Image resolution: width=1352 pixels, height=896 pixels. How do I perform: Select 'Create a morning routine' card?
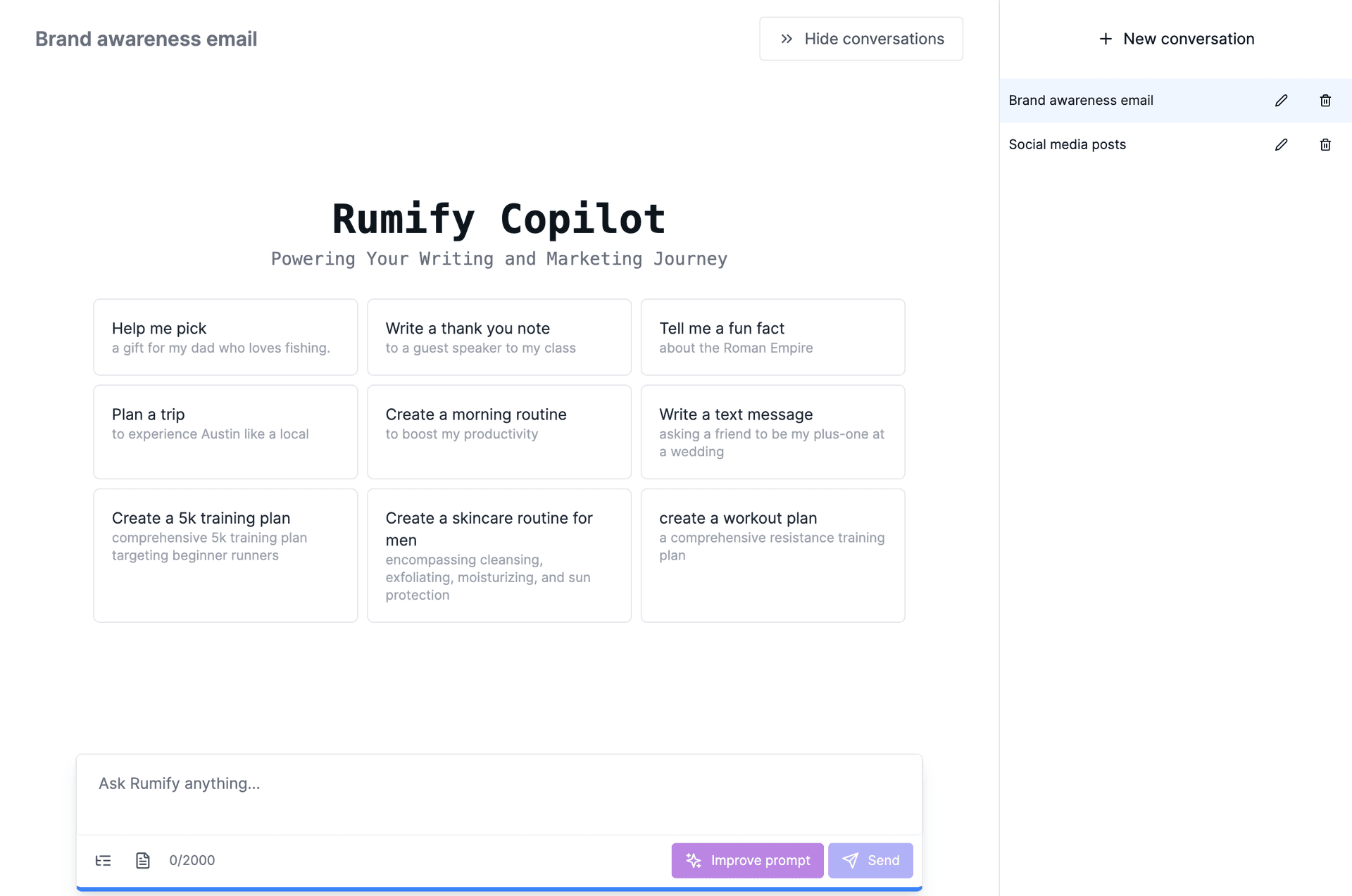pyautogui.click(x=499, y=431)
